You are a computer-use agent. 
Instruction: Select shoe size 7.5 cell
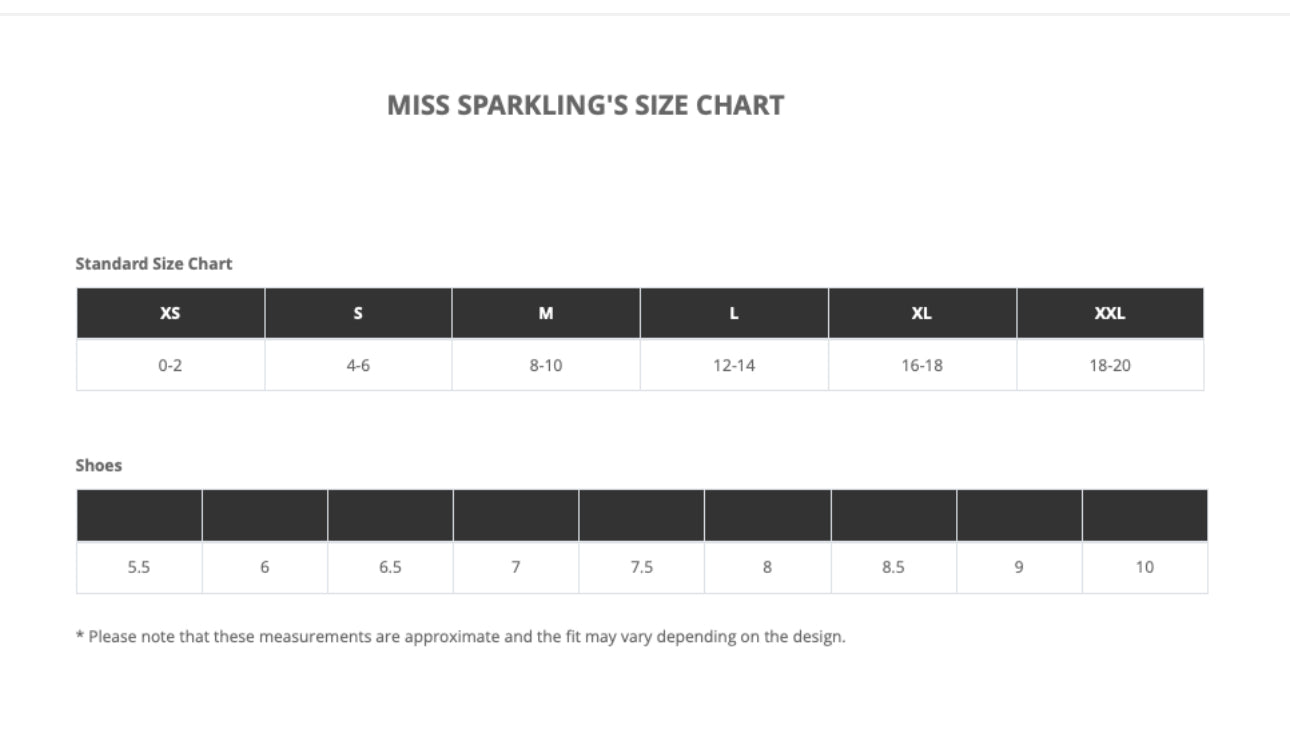(641, 567)
